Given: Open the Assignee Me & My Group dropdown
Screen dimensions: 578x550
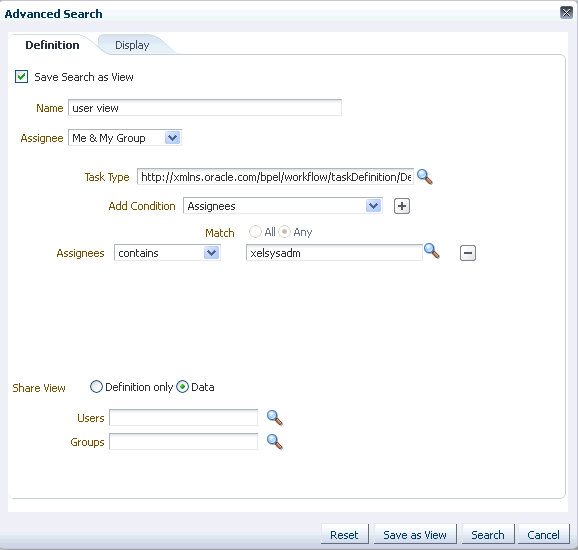Looking at the screenshot, I should pos(125,138).
